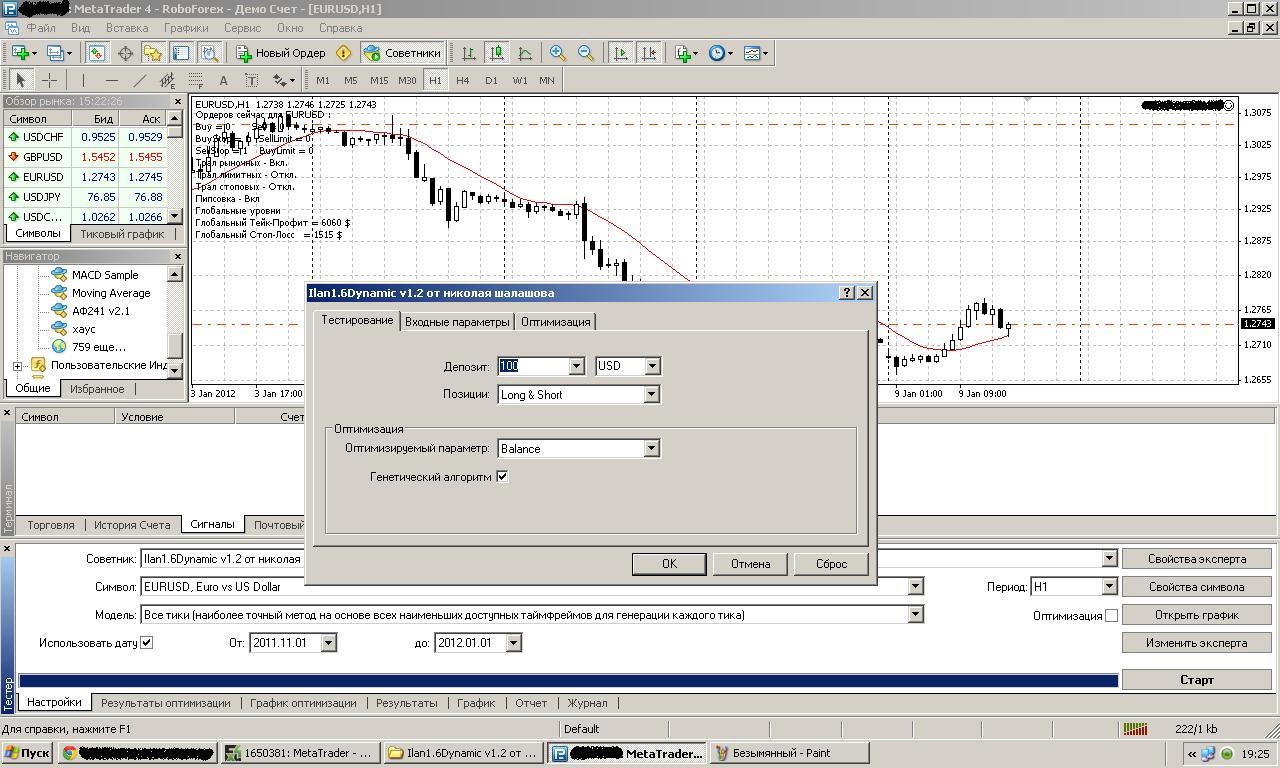Confirm dialog with OK button
This screenshot has height=768, width=1280.
click(669, 564)
